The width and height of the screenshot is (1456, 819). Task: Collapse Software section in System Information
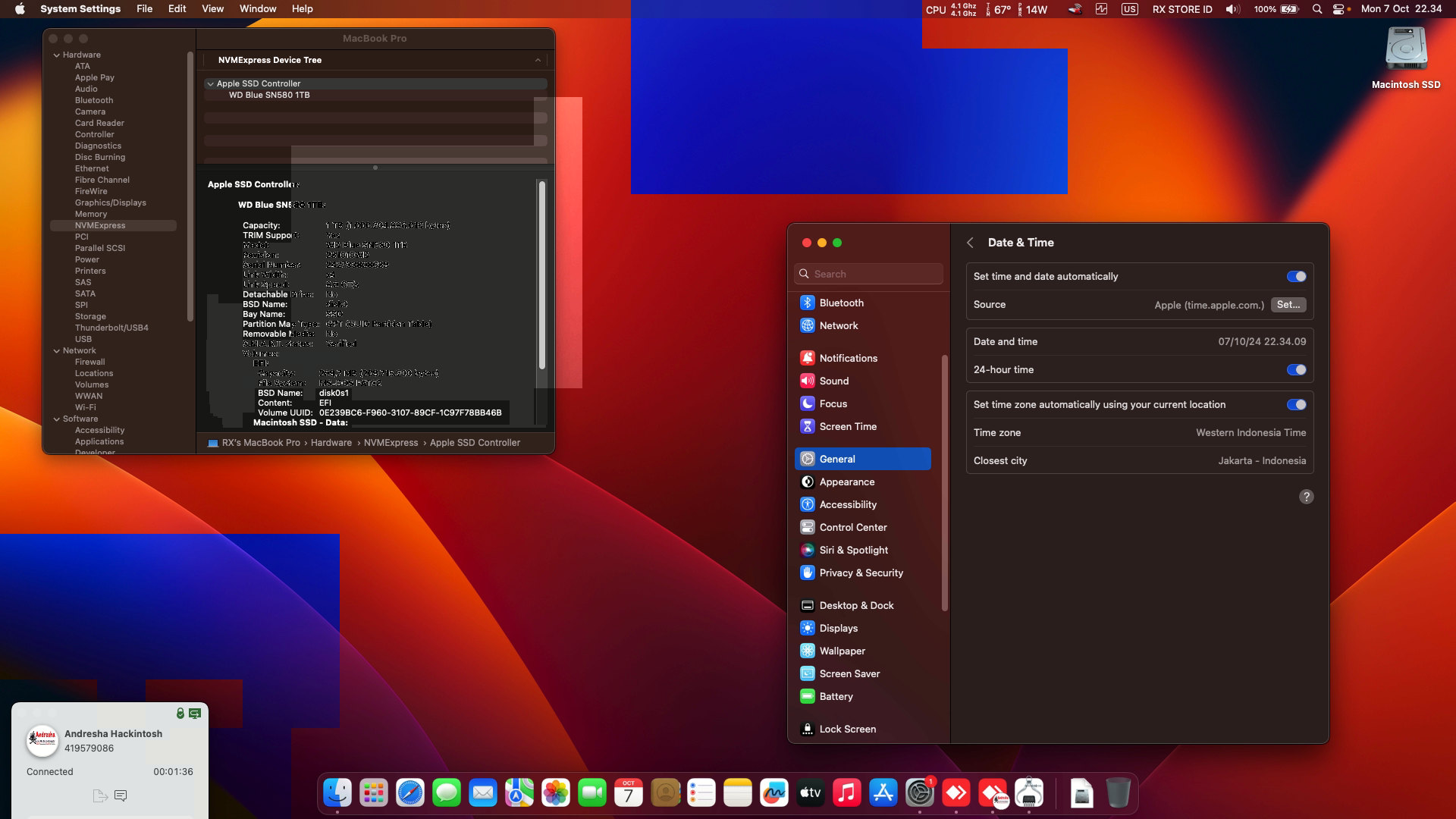(x=57, y=419)
